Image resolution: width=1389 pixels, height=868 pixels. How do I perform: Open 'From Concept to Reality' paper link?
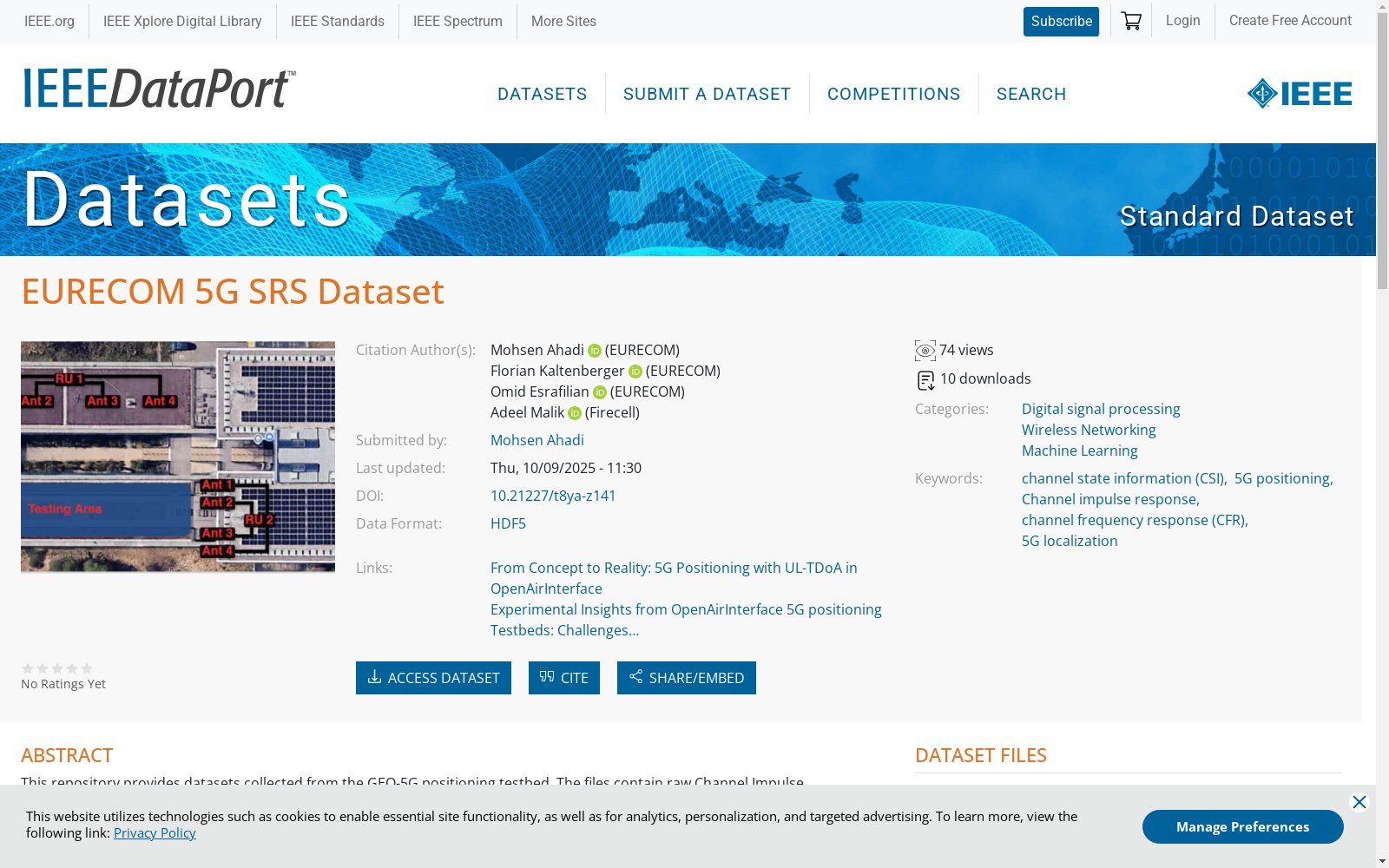coord(674,578)
